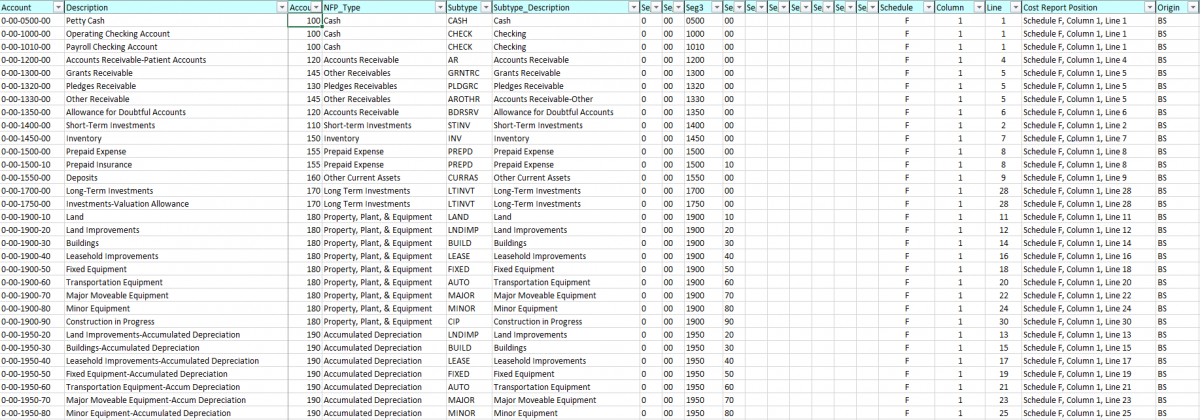Select the 'GRNTRC' subtype cell

point(468,72)
